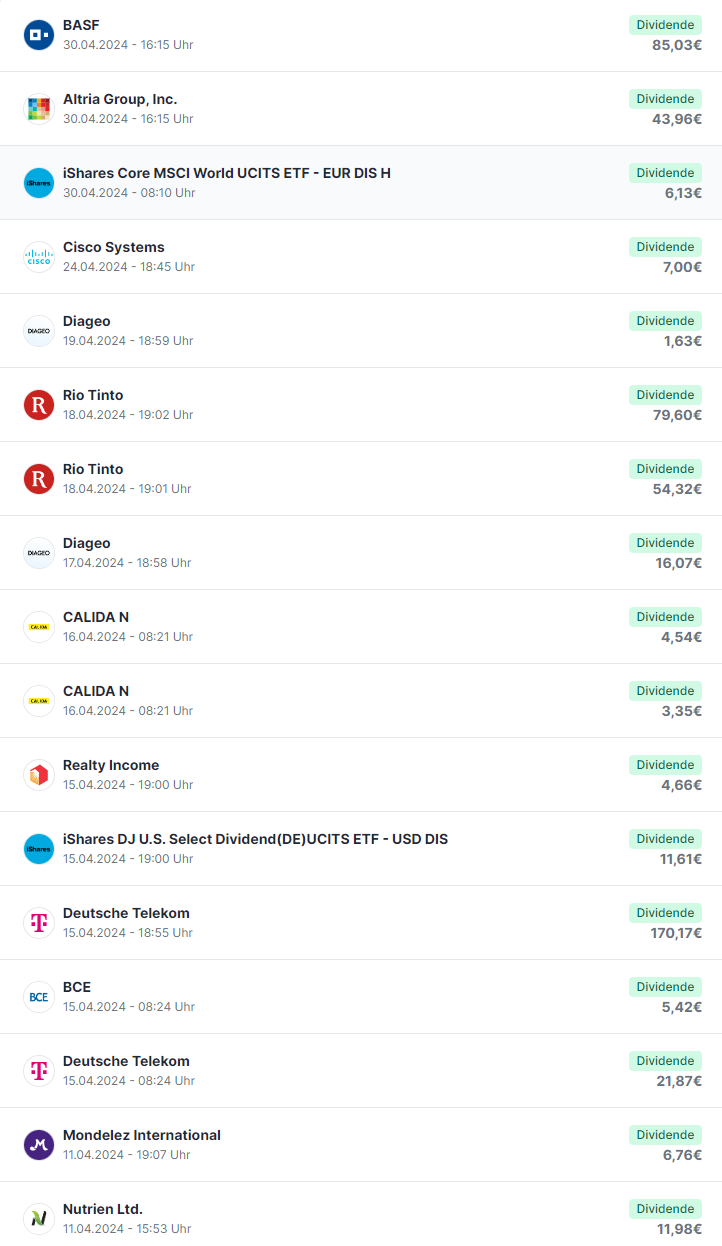This screenshot has width=722, height=1246.
Task: Click the Nutrien Ltd. logo icon
Action: tap(39, 1219)
